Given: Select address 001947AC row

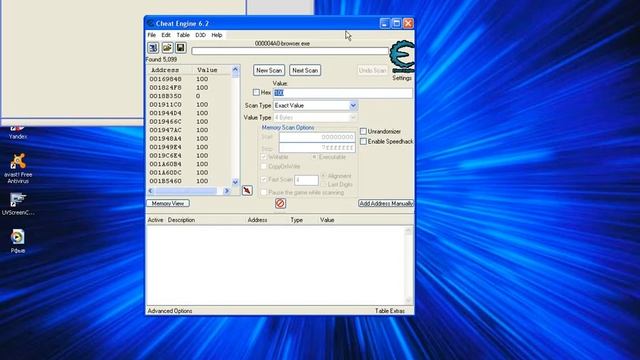Looking at the screenshot, I should [x=189, y=130].
